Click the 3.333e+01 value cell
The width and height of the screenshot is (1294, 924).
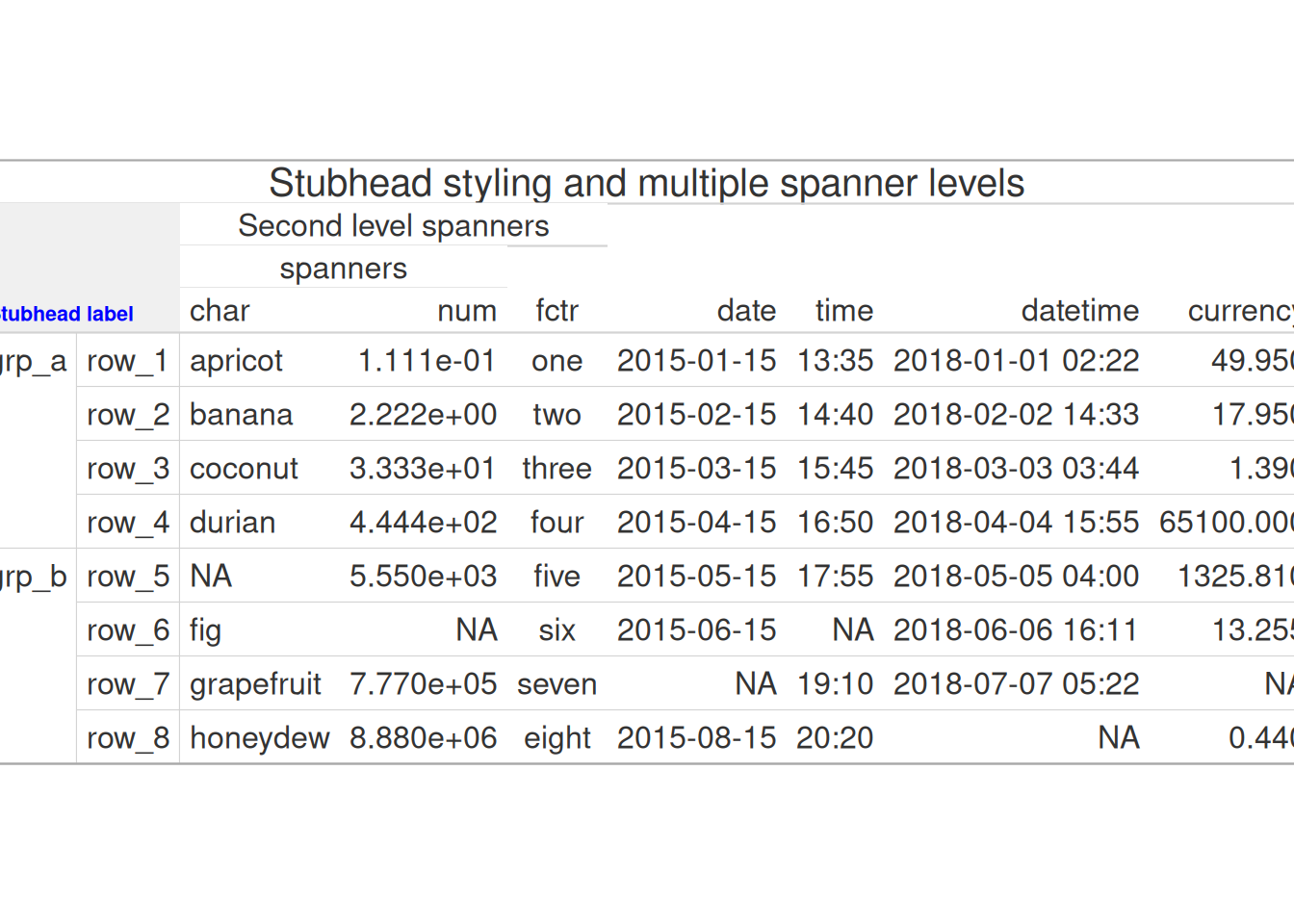pos(423,469)
